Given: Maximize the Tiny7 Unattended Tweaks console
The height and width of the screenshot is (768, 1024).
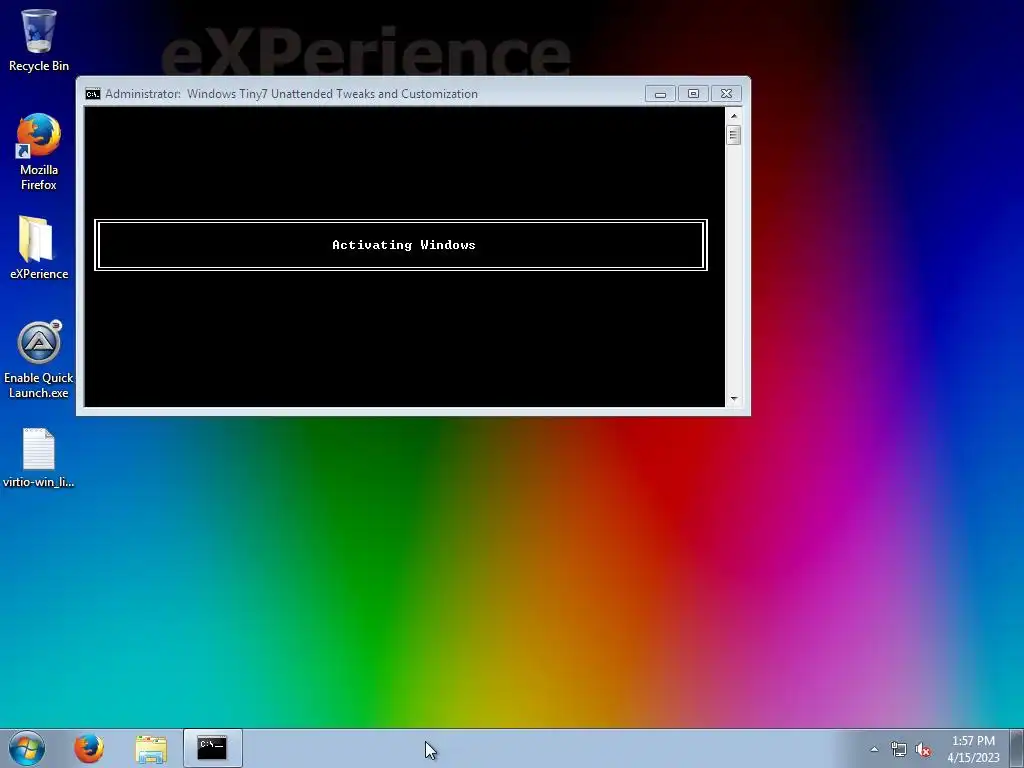Looking at the screenshot, I should pyautogui.click(x=693, y=94).
